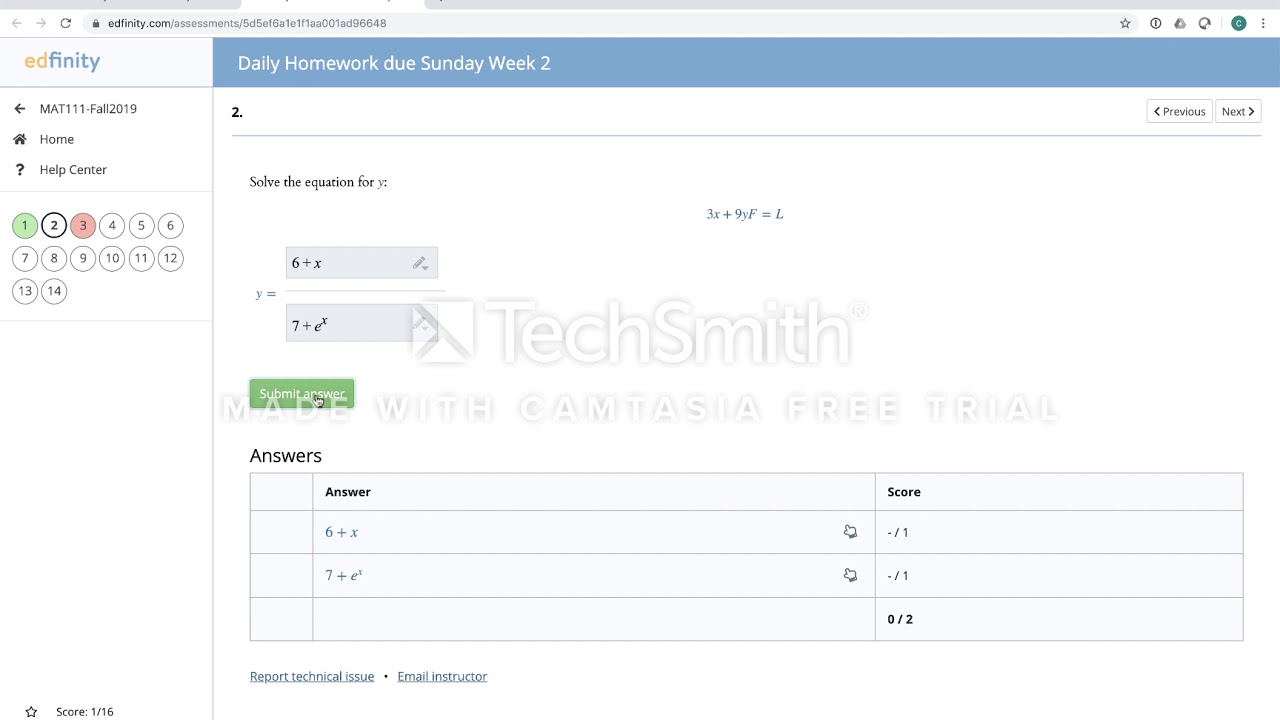Open the Google Drive extension icon
Image resolution: width=1280 pixels, height=720 pixels.
tap(1180, 23)
